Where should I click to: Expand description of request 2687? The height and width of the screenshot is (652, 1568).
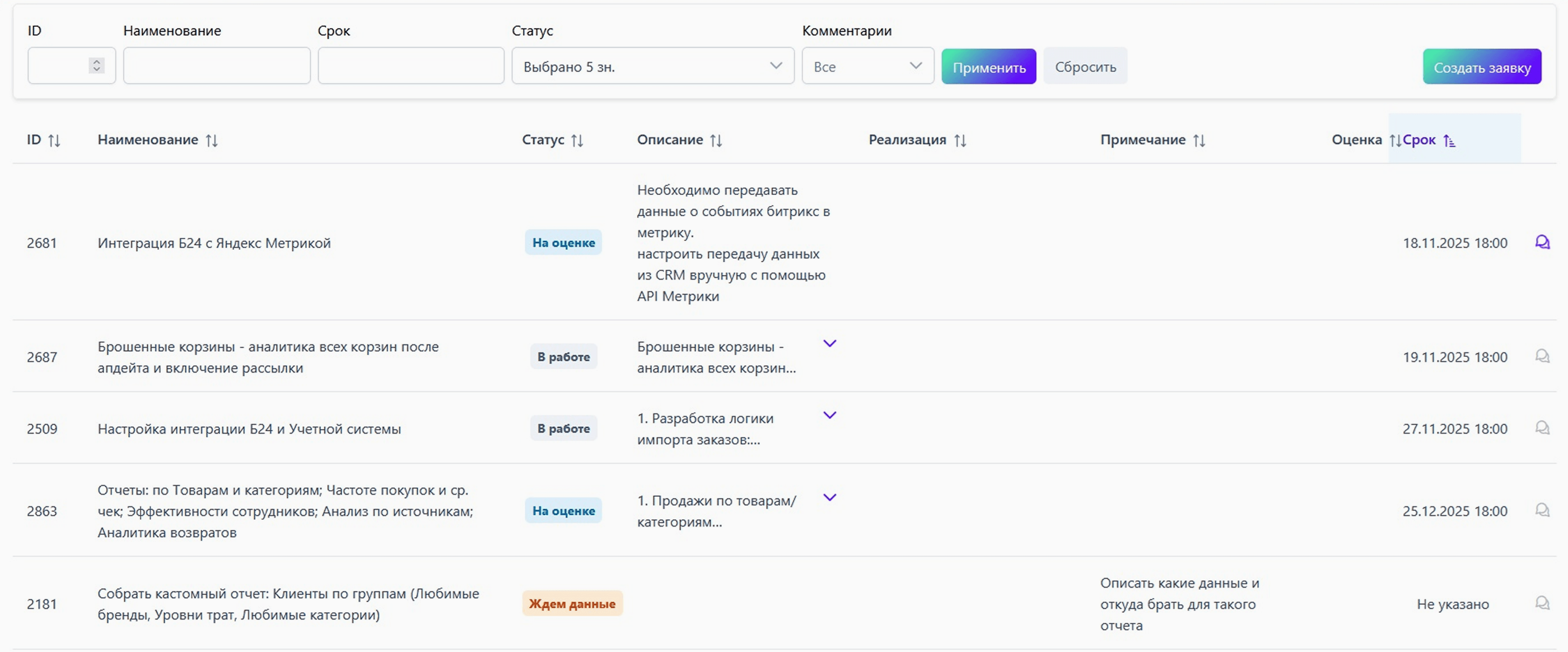(x=830, y=343)
